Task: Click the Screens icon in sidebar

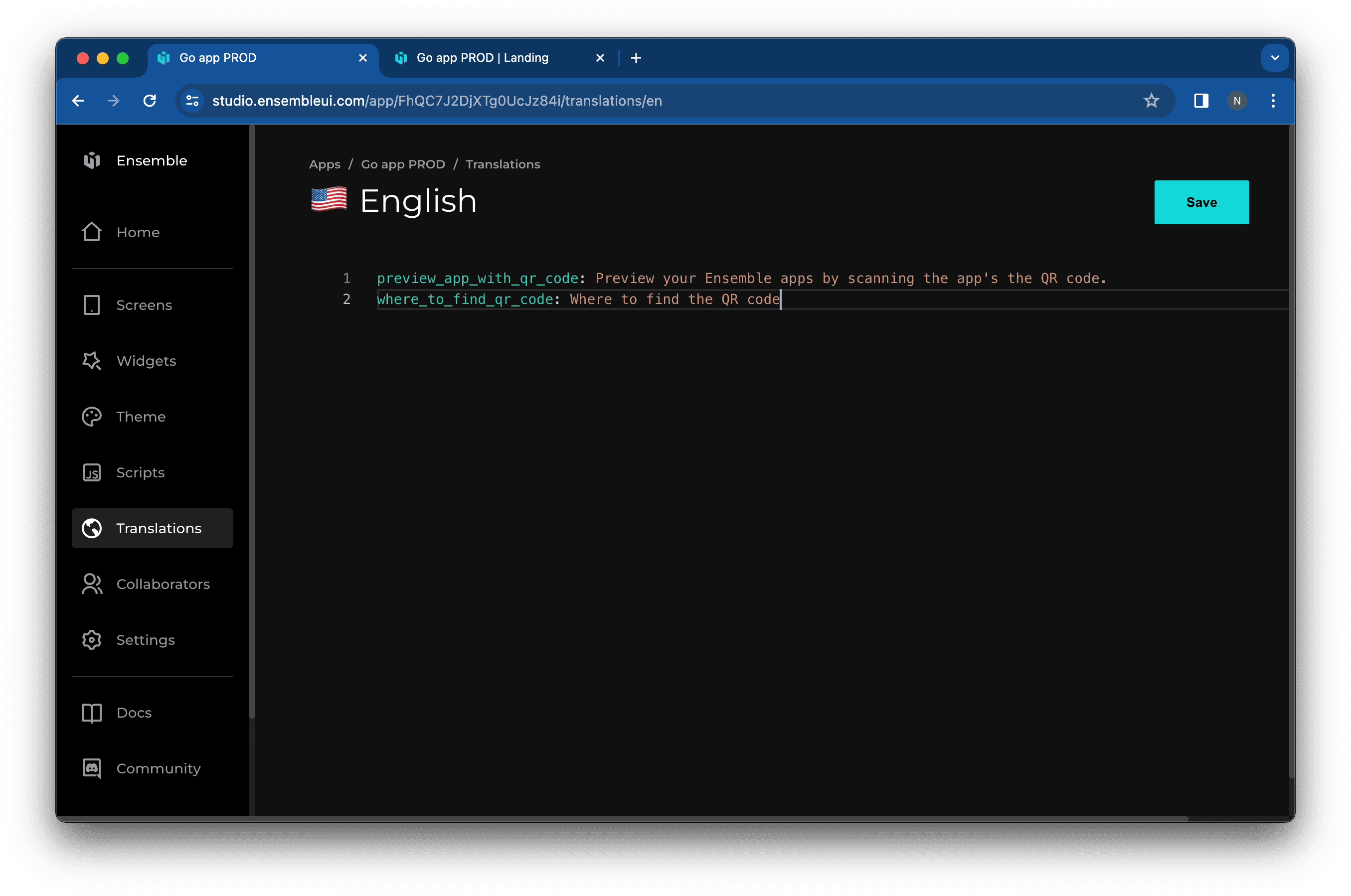Action: (x=91, y=305)
